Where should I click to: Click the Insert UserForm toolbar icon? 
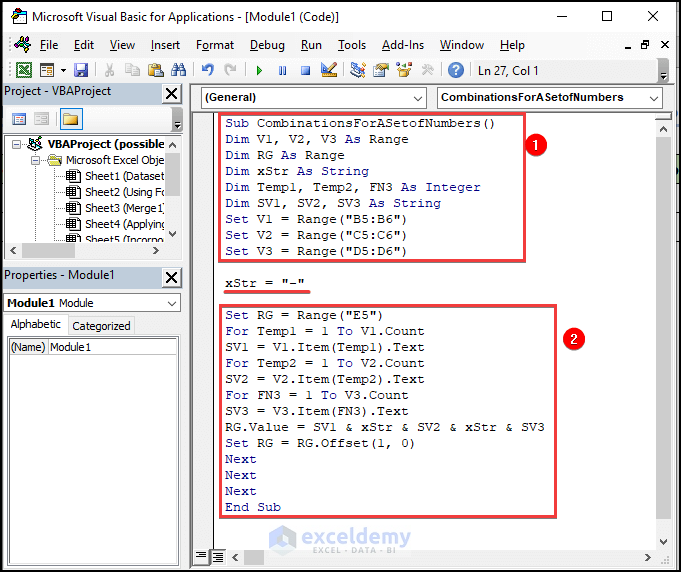46,70
